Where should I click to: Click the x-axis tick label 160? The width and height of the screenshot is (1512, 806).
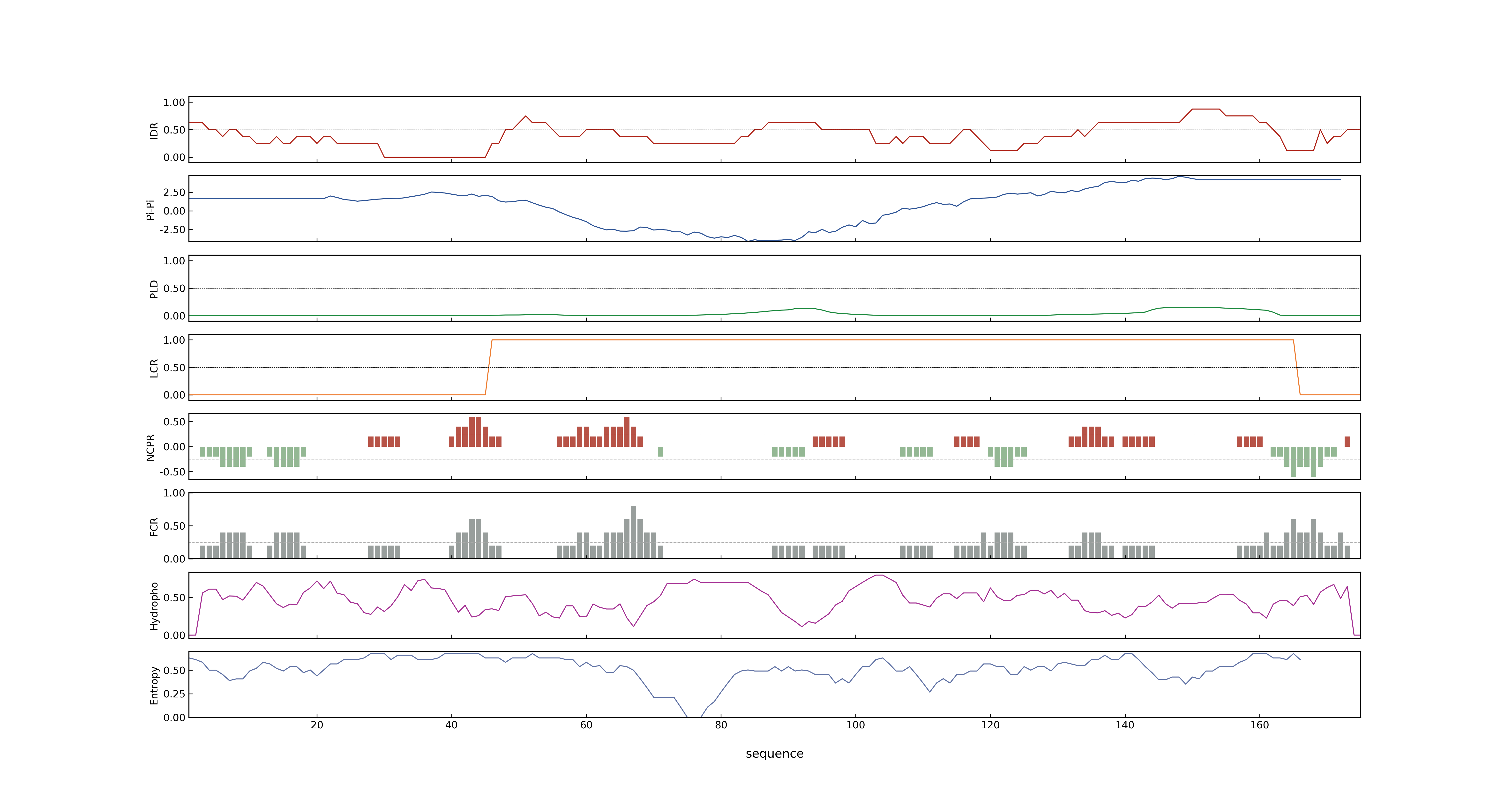(1260, 725)
